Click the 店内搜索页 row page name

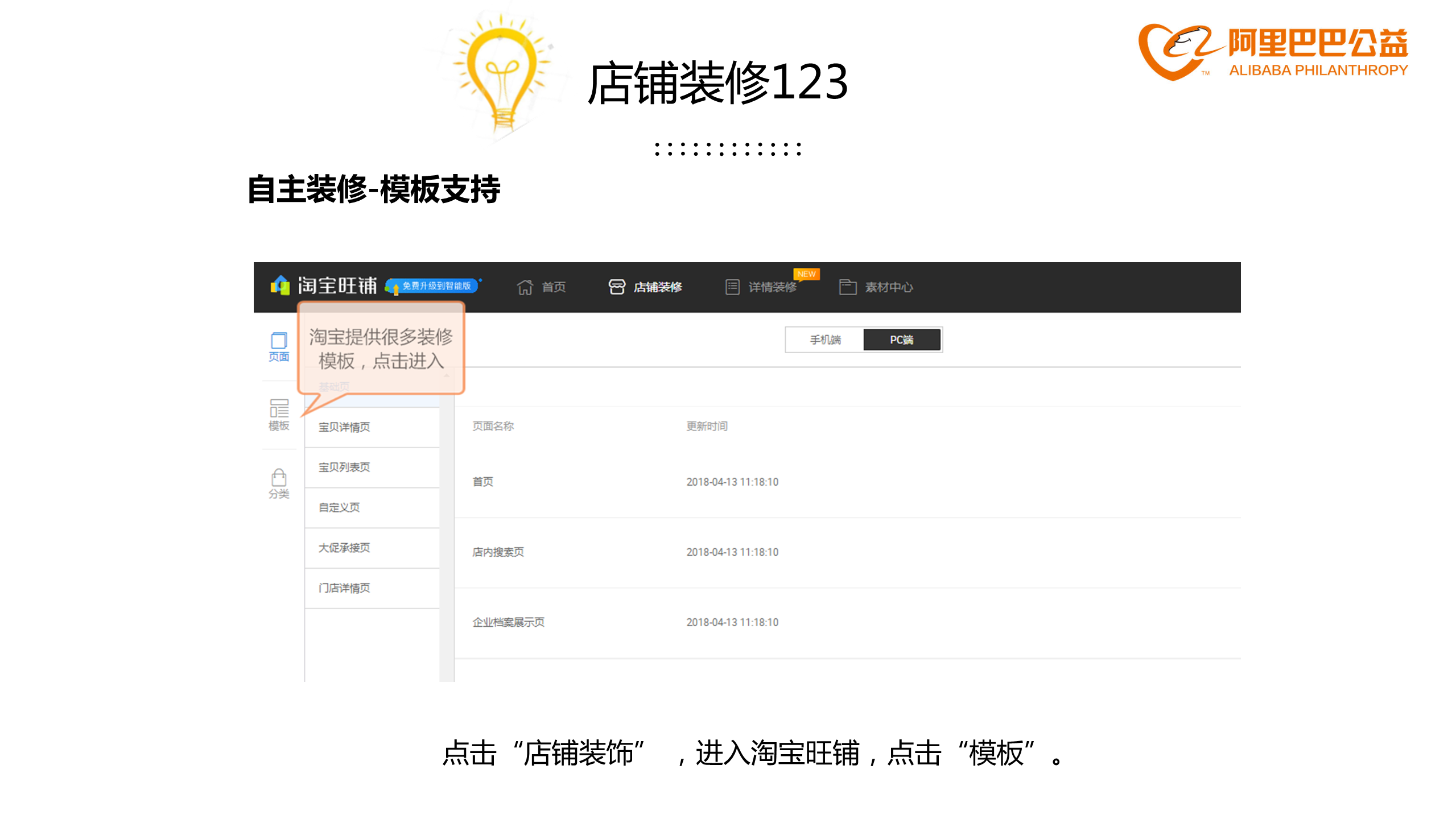[498, 552]
